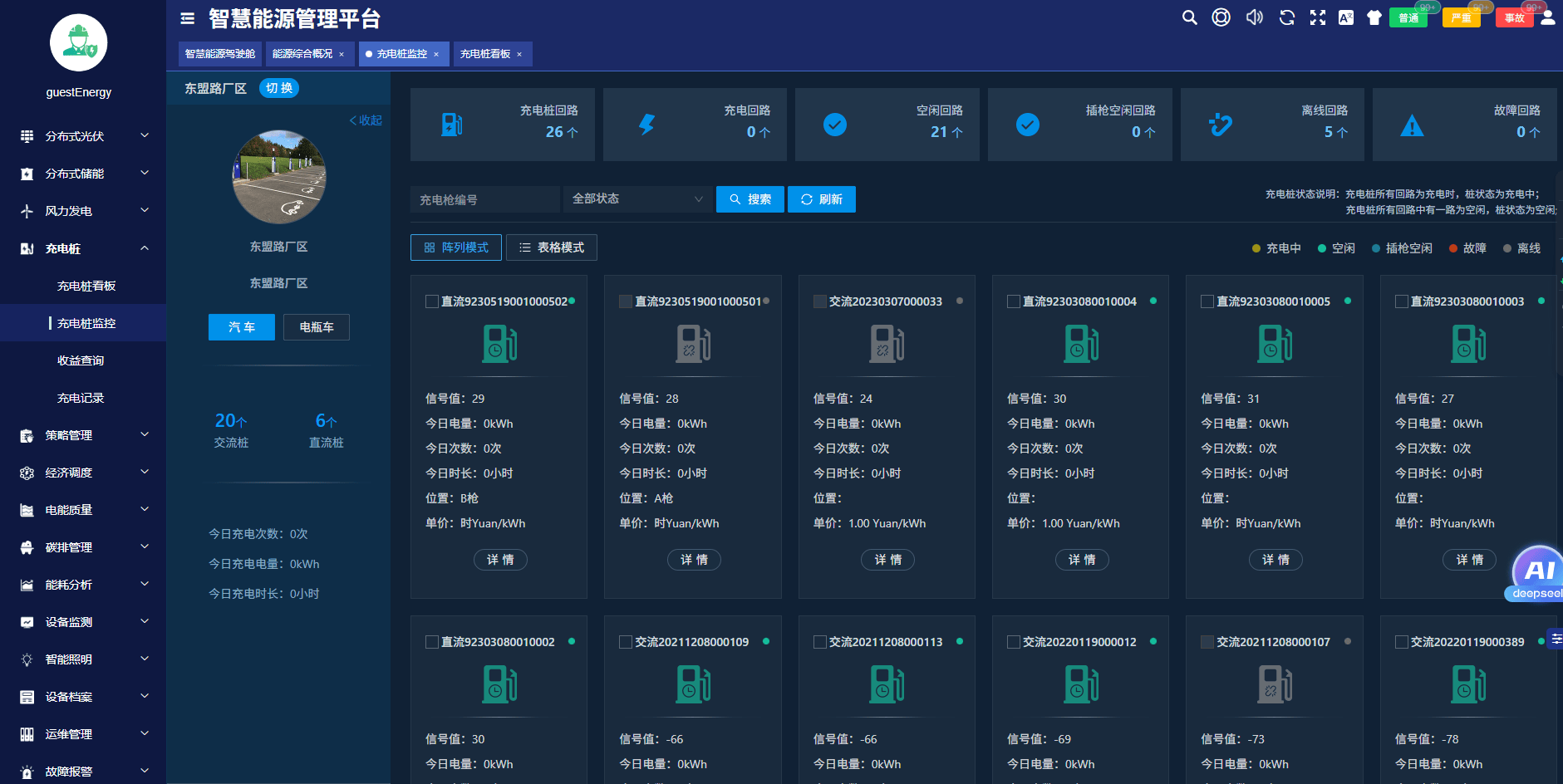Viewport: 1563px width, 784px height.
Task: Switch to the 智慧能源驾驶舱 tab
Action: (x=220, y=54)
